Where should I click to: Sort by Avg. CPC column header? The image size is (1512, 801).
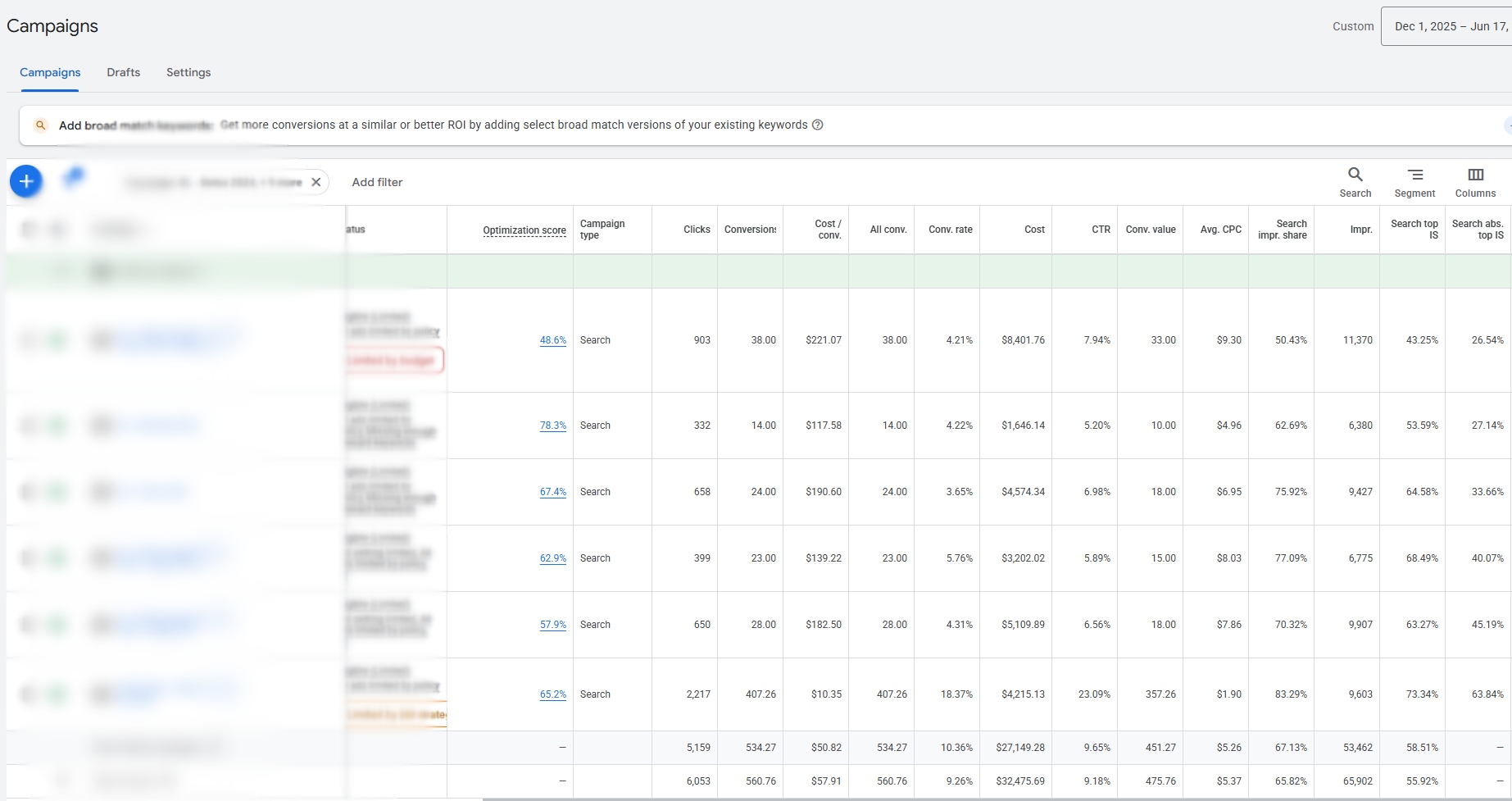tap(1221, 230)
